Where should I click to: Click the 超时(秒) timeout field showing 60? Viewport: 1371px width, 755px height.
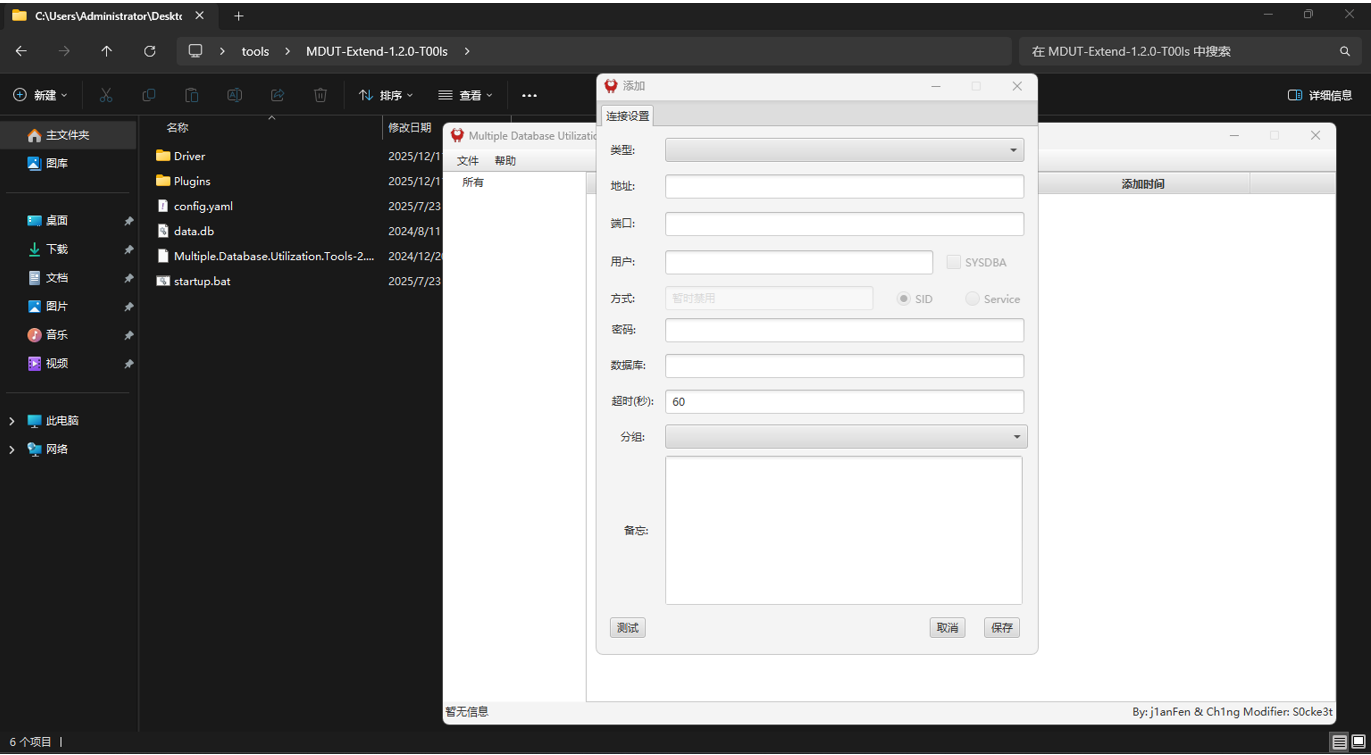coord(844,402)
